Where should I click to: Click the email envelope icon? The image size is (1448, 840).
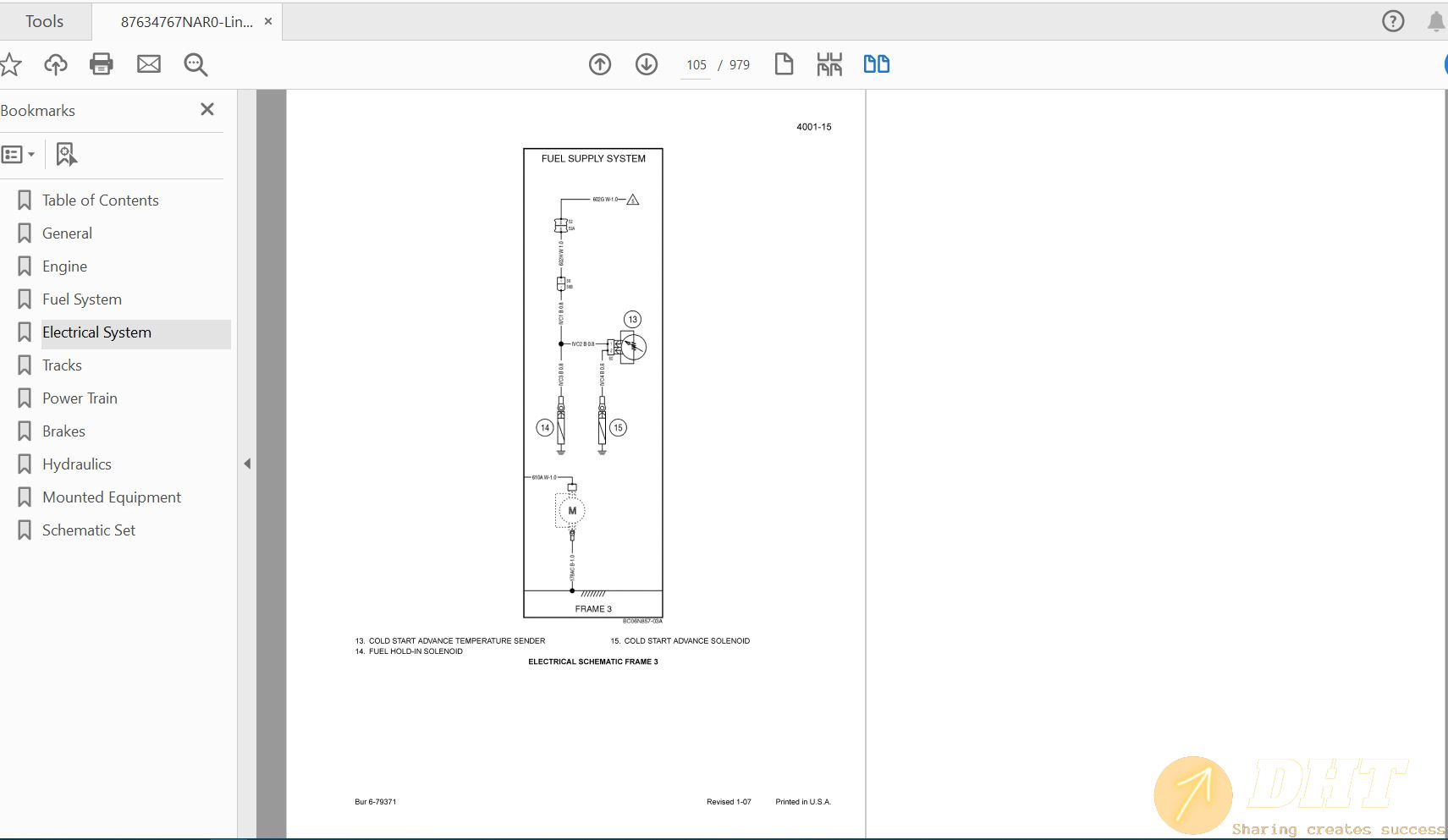[x=149, y=64]
